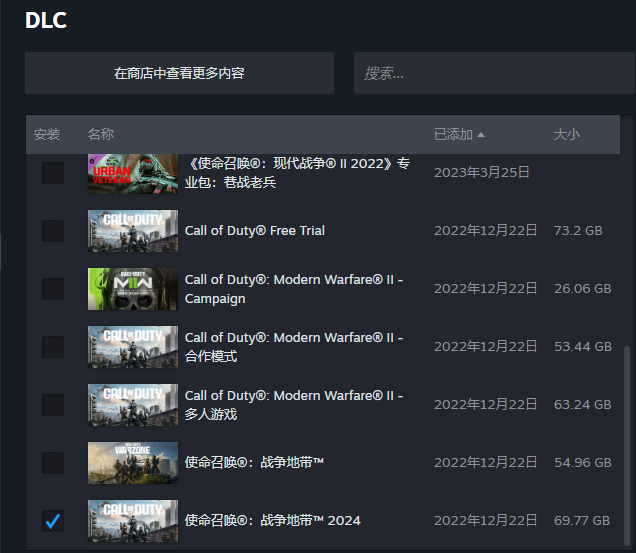This screenshot has height=553, width=636.
Task: Check the install box for 巷战老兵 pack
Action: (x=53, y=173)
